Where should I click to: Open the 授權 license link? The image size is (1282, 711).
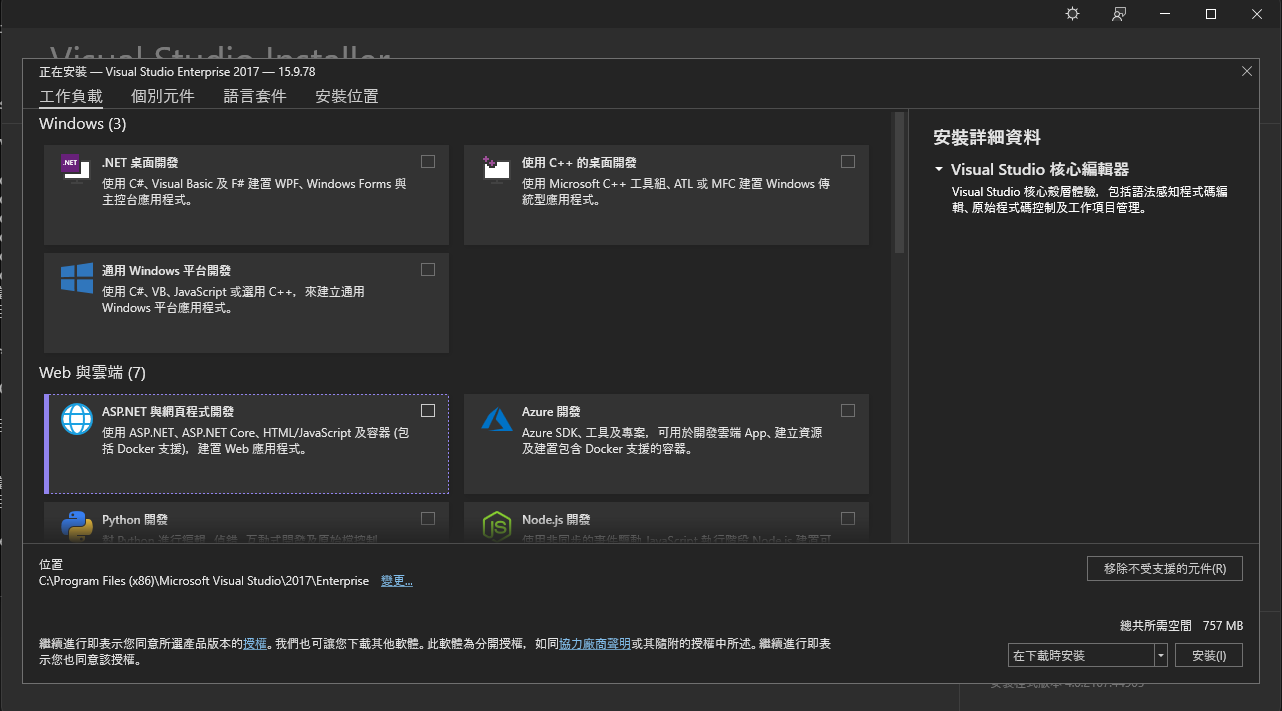[255, 644]
